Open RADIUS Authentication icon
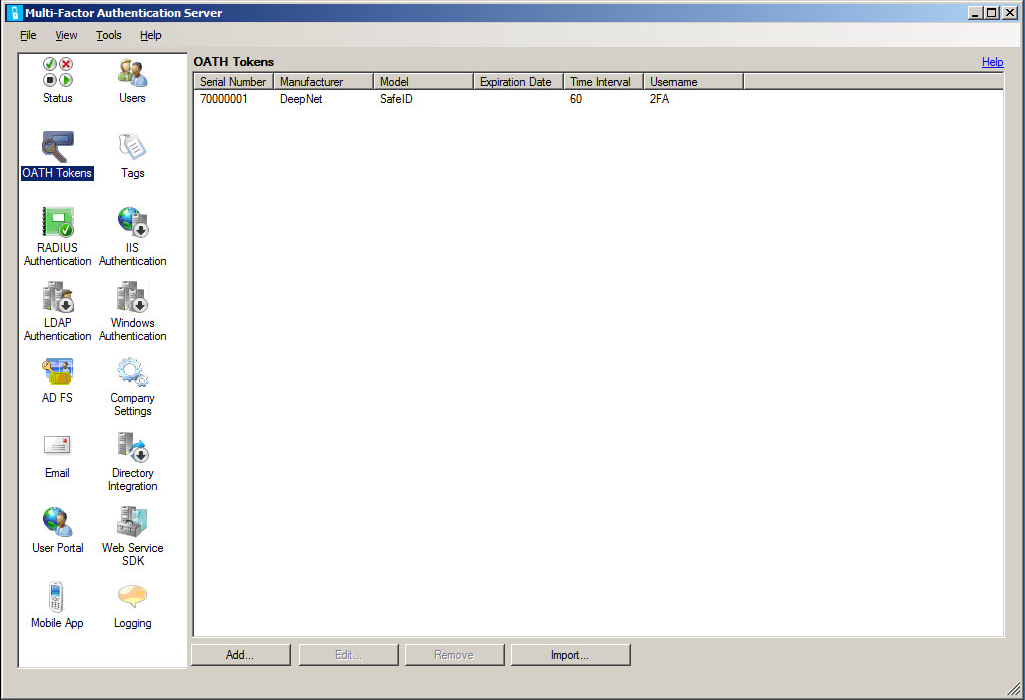Image resolution: width=1025 pixels, height=700 pixels. click(x=58, y=222)
